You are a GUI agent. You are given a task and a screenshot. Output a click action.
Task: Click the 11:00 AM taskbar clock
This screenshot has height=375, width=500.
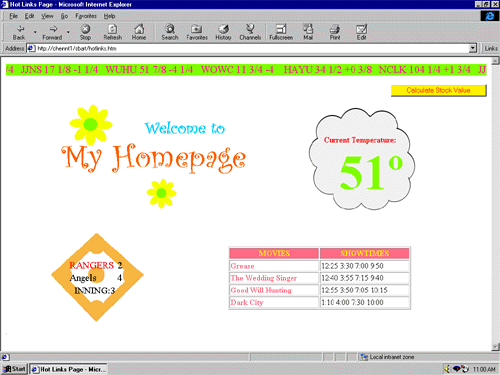tap(484, 369)
